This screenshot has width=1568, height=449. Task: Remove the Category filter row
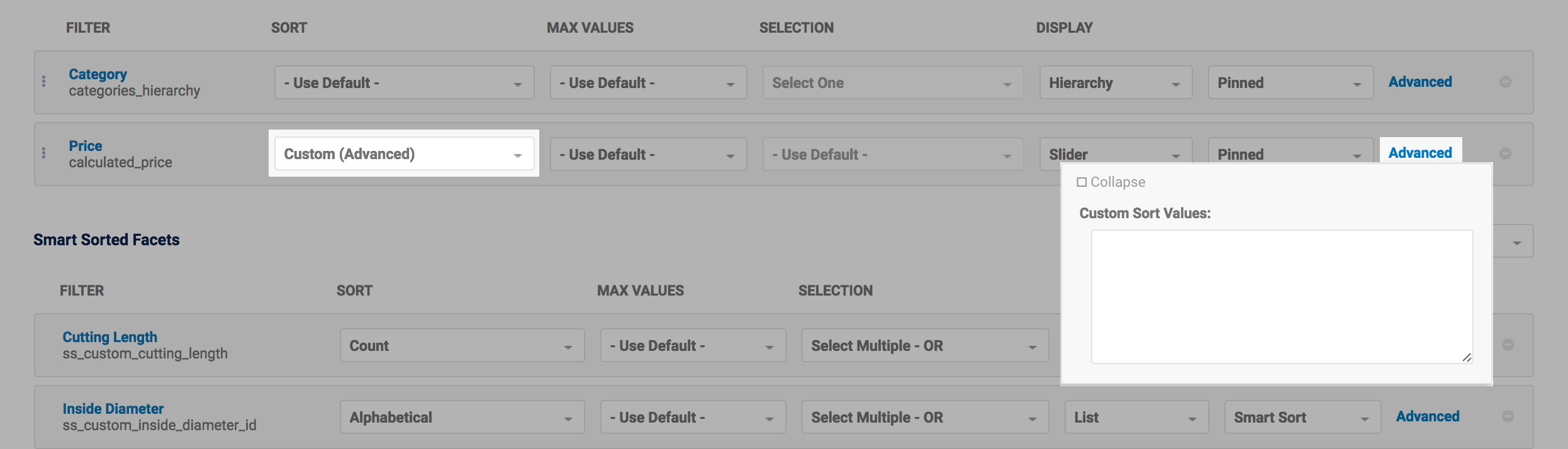[1505, 82]
